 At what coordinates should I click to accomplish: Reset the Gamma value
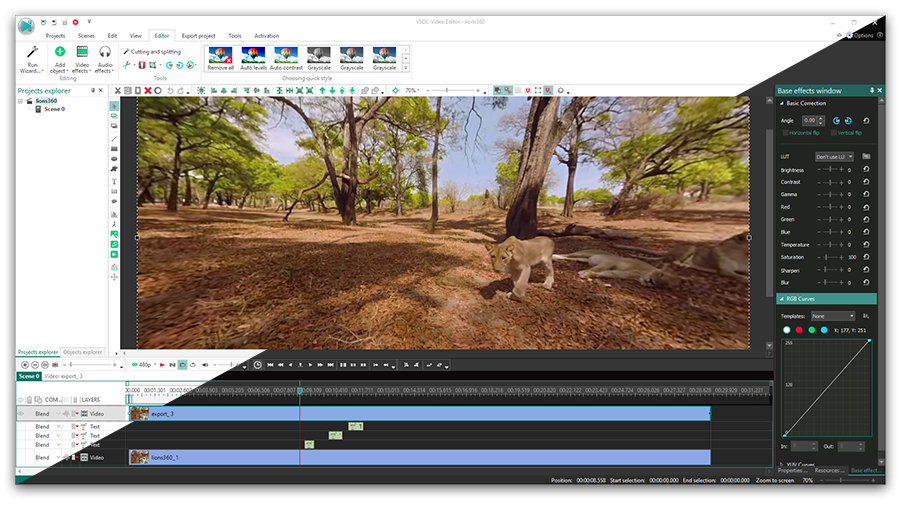[866, 194]
